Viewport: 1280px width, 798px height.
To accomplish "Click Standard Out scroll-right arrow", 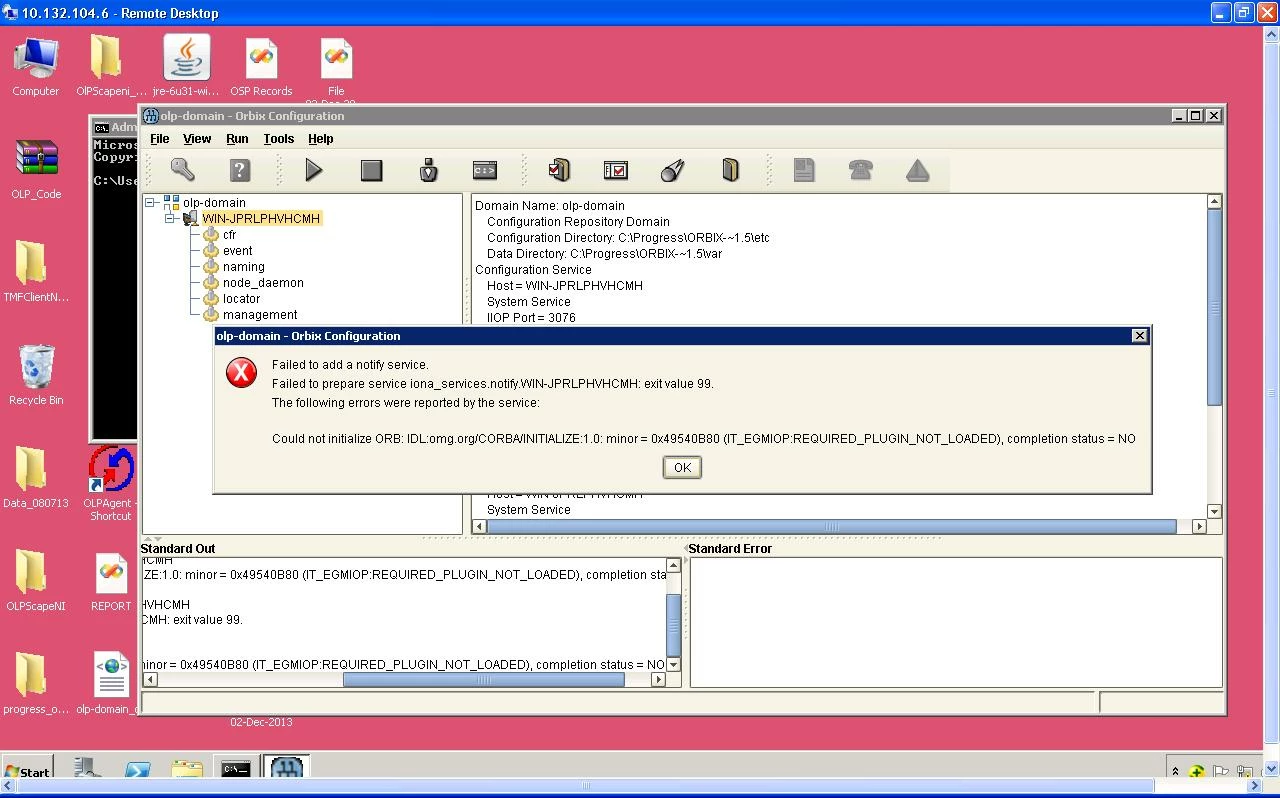I will [658, 680].
